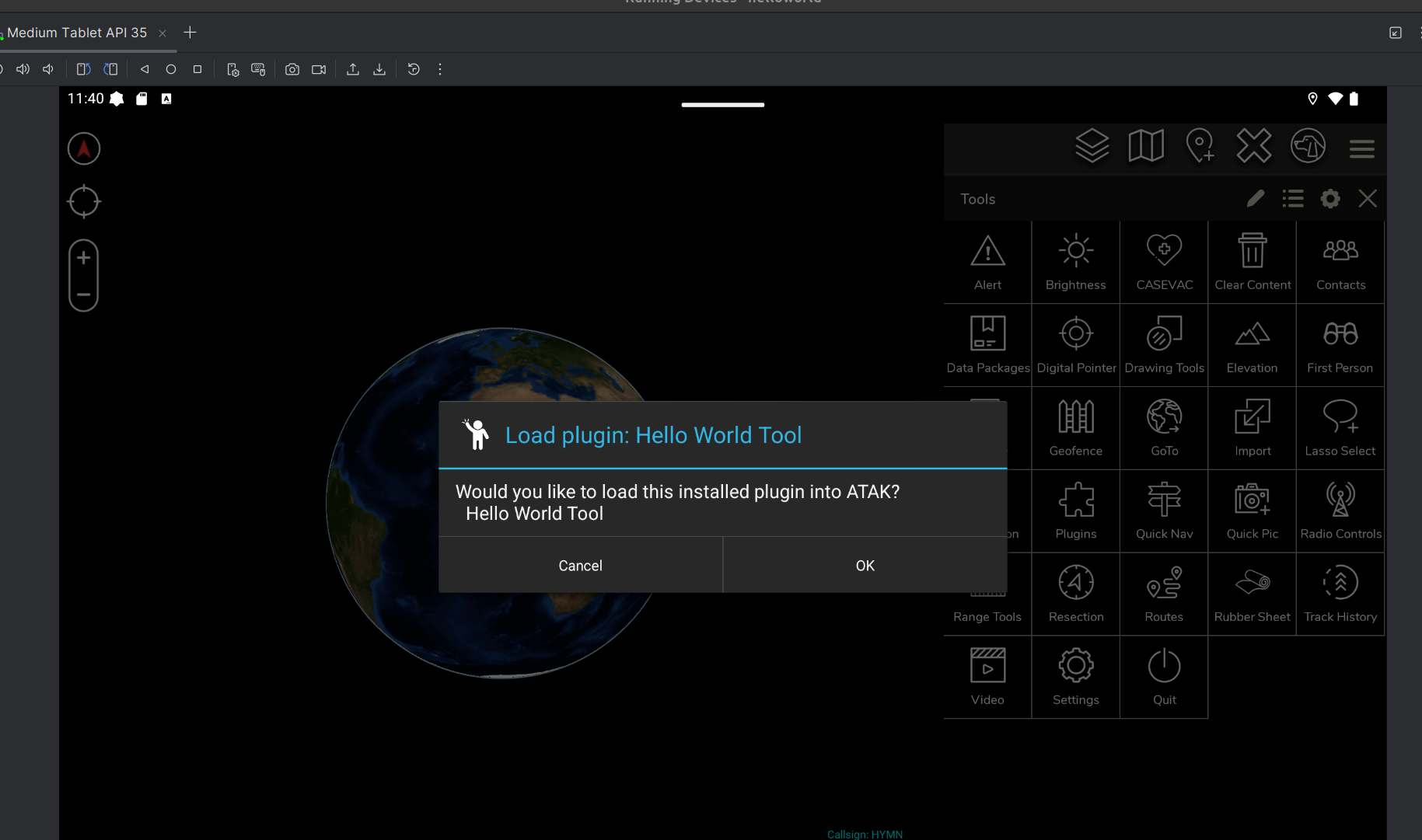Click the Track History tool
This screenshot has width=1422, height=840.
[1340, 594]
